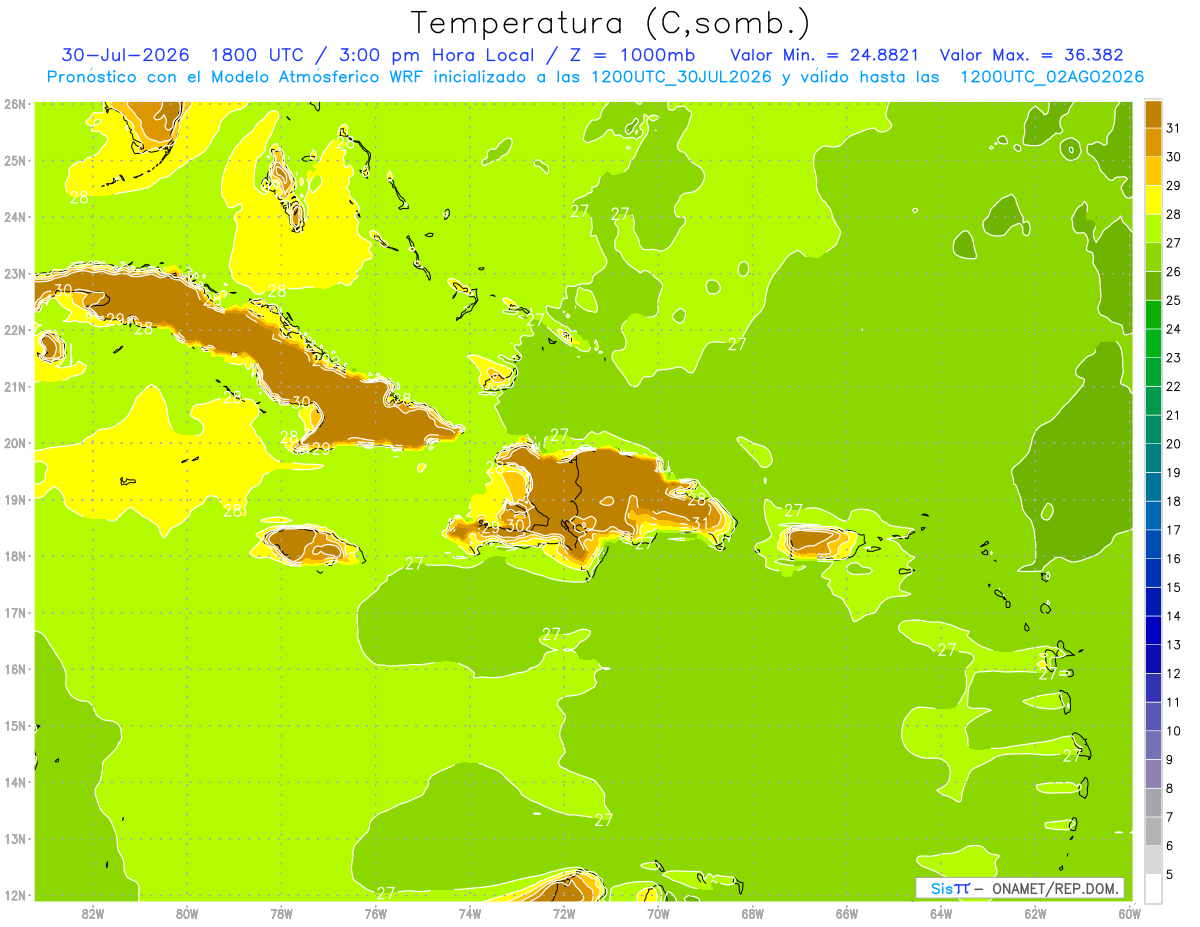
Task: Click the latitude axis label "22N"
Action: pyautogui.click(x=15, y=330)
